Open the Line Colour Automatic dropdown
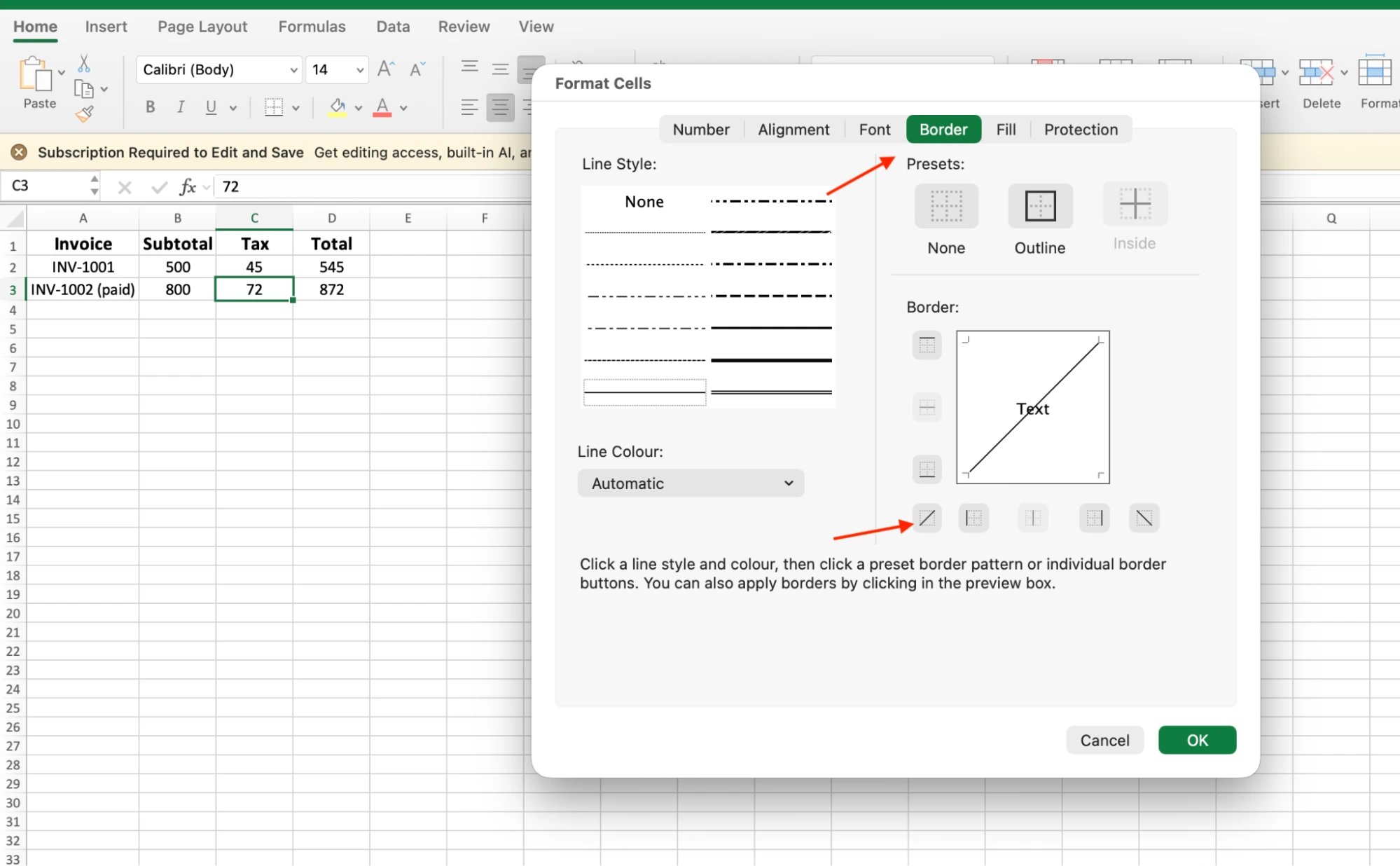1400x866 pixels. (691, 483)
